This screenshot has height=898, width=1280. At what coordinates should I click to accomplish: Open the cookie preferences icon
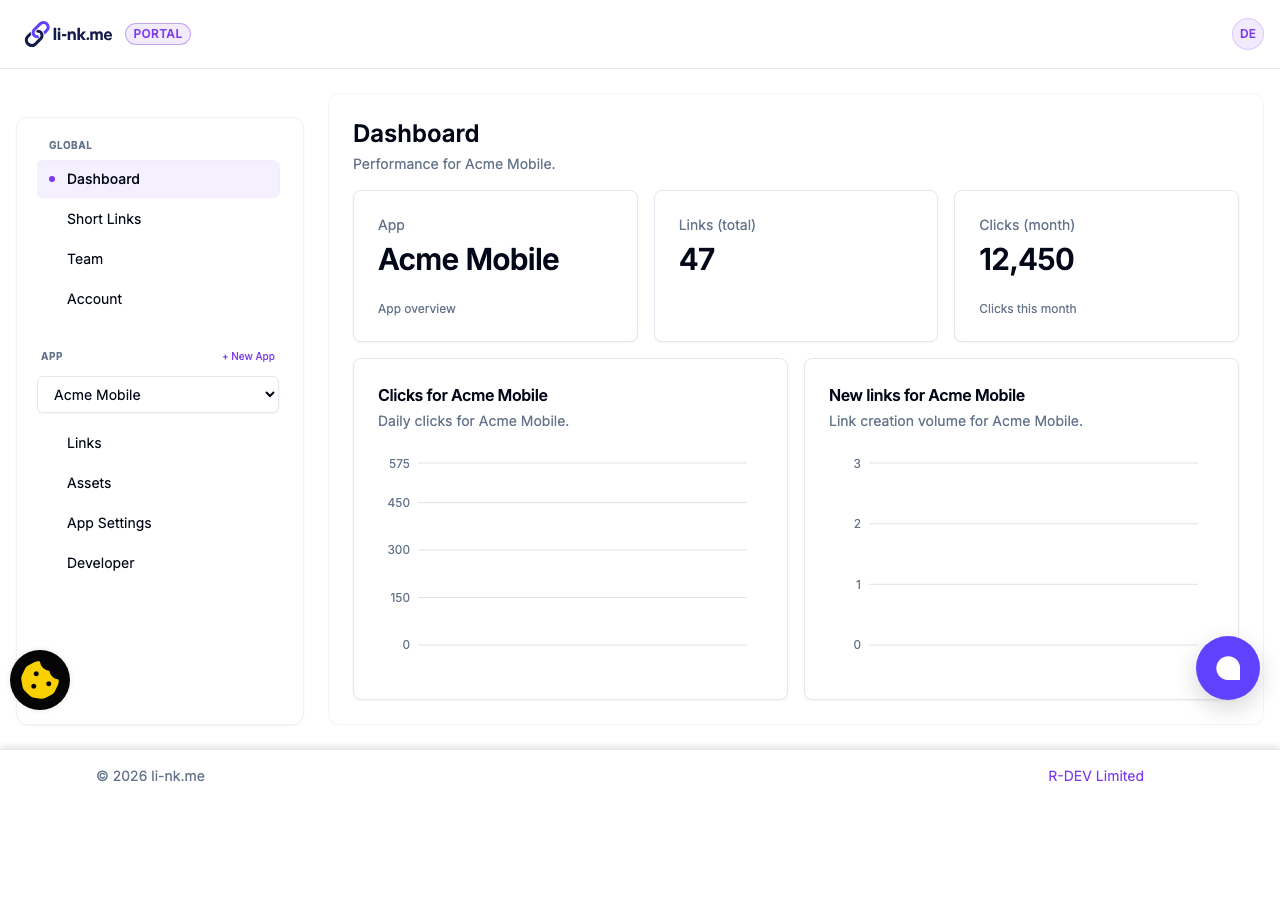click(40, 680)
